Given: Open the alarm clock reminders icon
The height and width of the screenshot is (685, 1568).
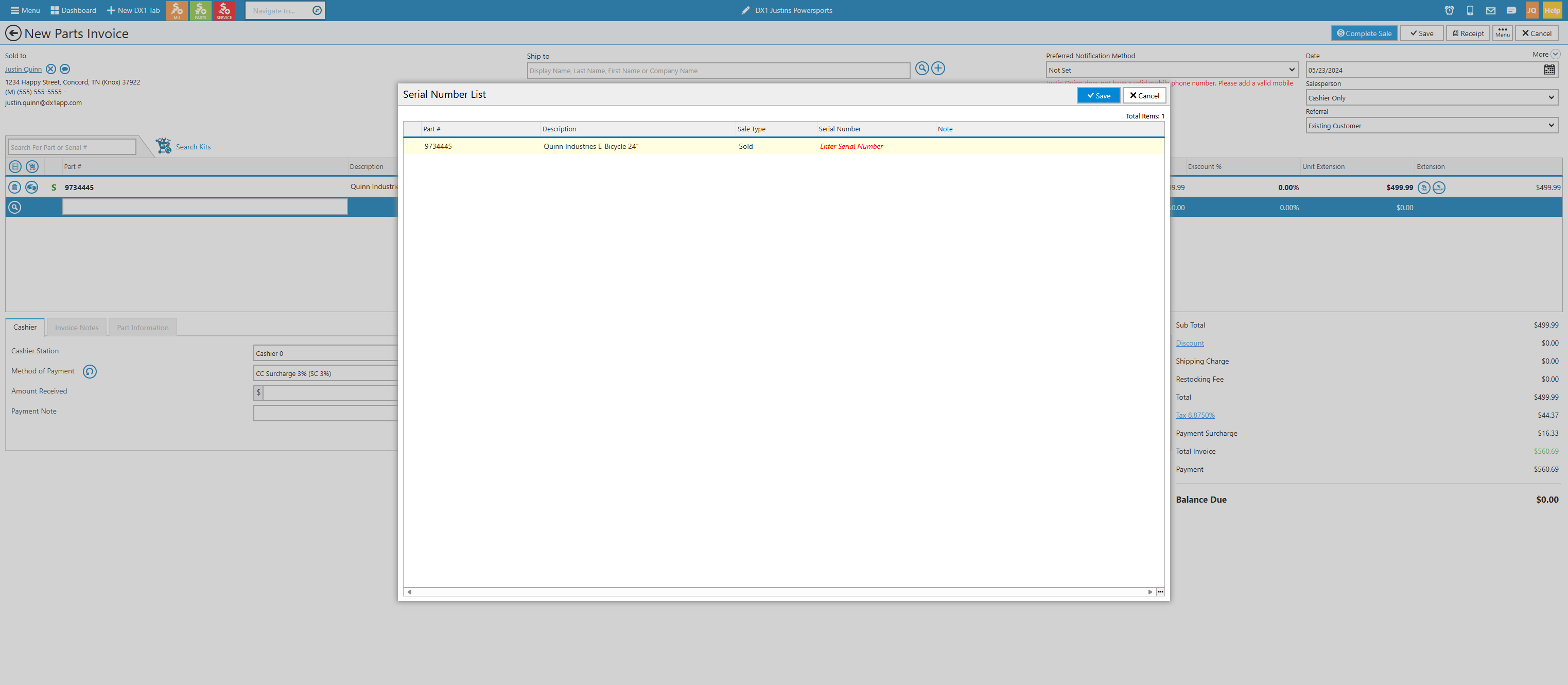Looking at the screenshot, I should click(1449, 10).
